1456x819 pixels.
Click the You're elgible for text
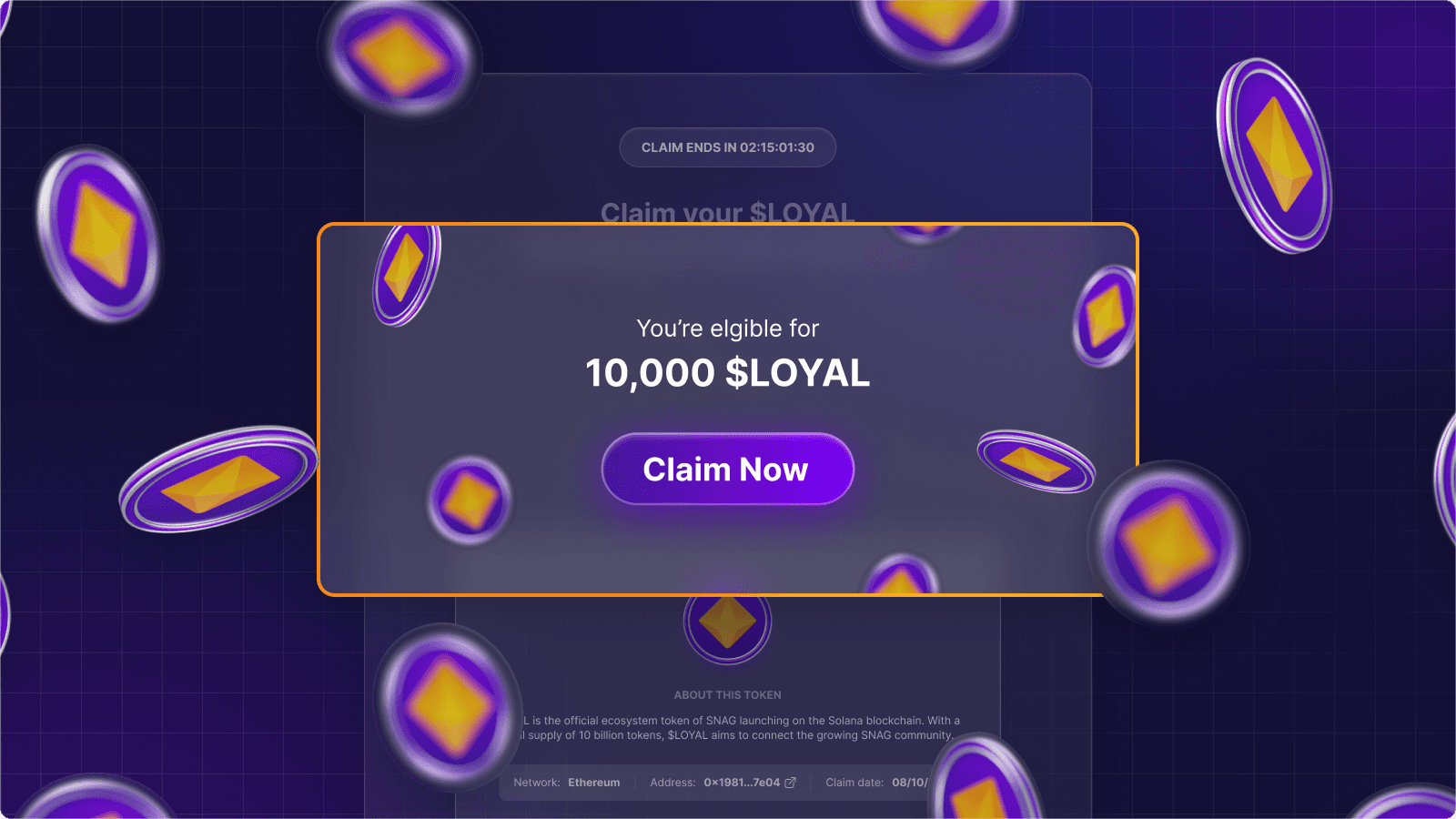[x=727, y=329]
